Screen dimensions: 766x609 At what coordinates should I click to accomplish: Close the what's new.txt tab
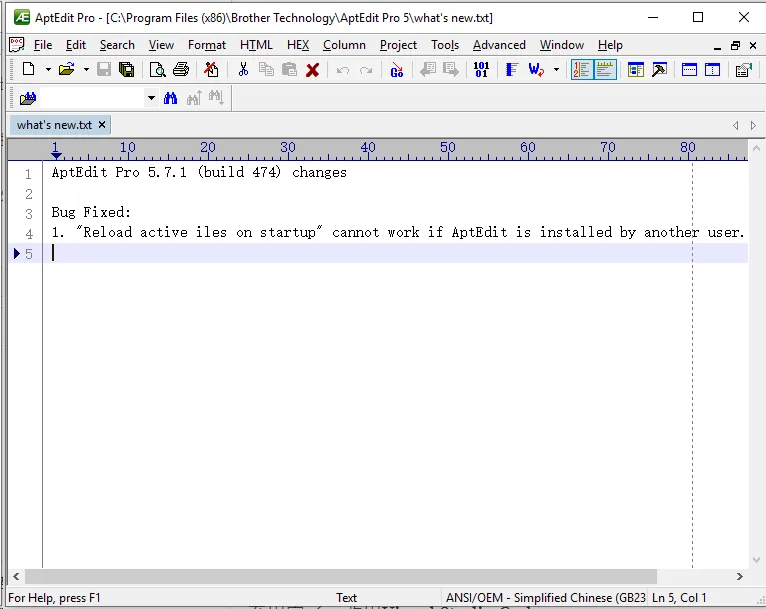(102, 125)
